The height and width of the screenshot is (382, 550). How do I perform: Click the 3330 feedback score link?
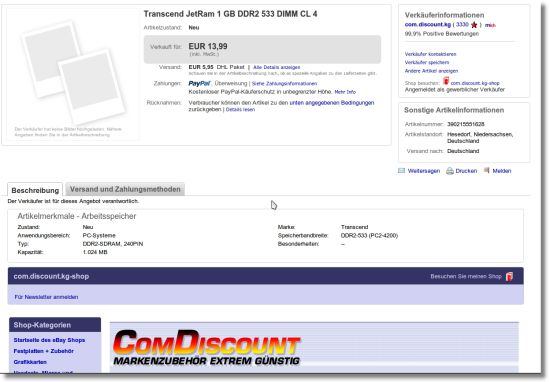click(x=462, y=25)
